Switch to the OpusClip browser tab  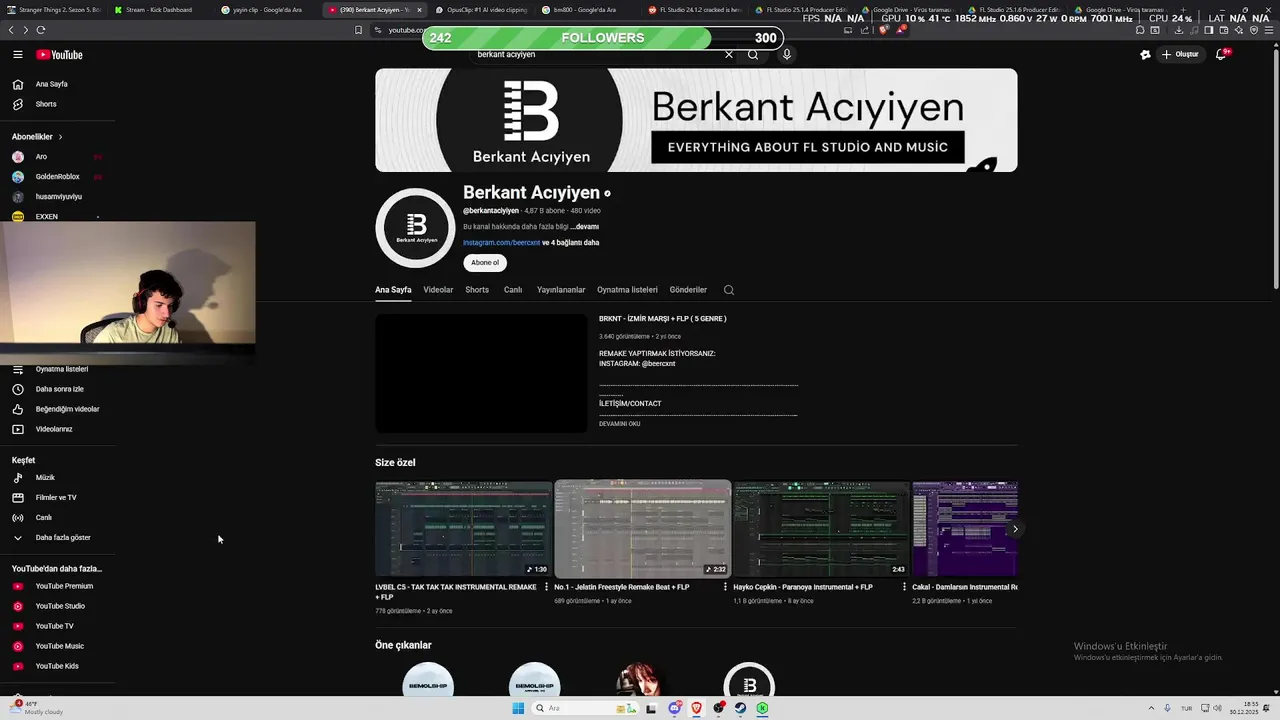point(480,10)
